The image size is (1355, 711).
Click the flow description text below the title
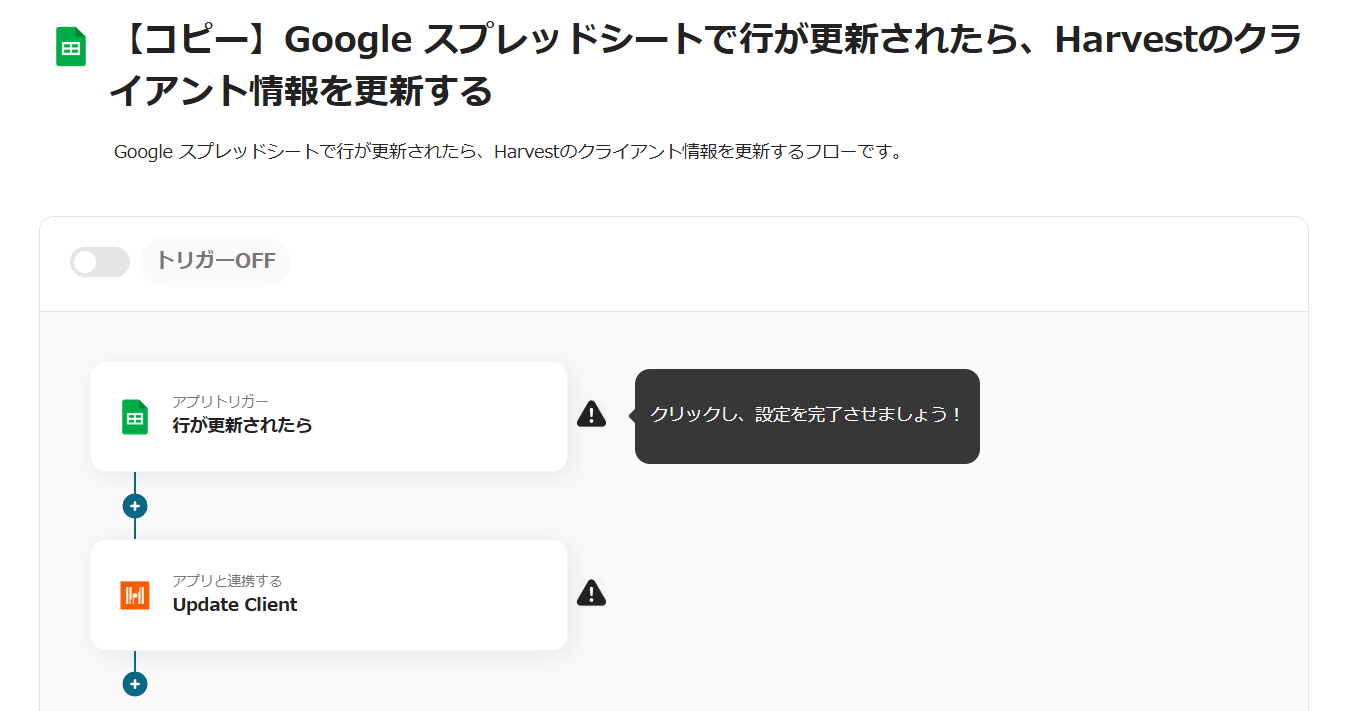pyautogui.click(x=508, y=153)
